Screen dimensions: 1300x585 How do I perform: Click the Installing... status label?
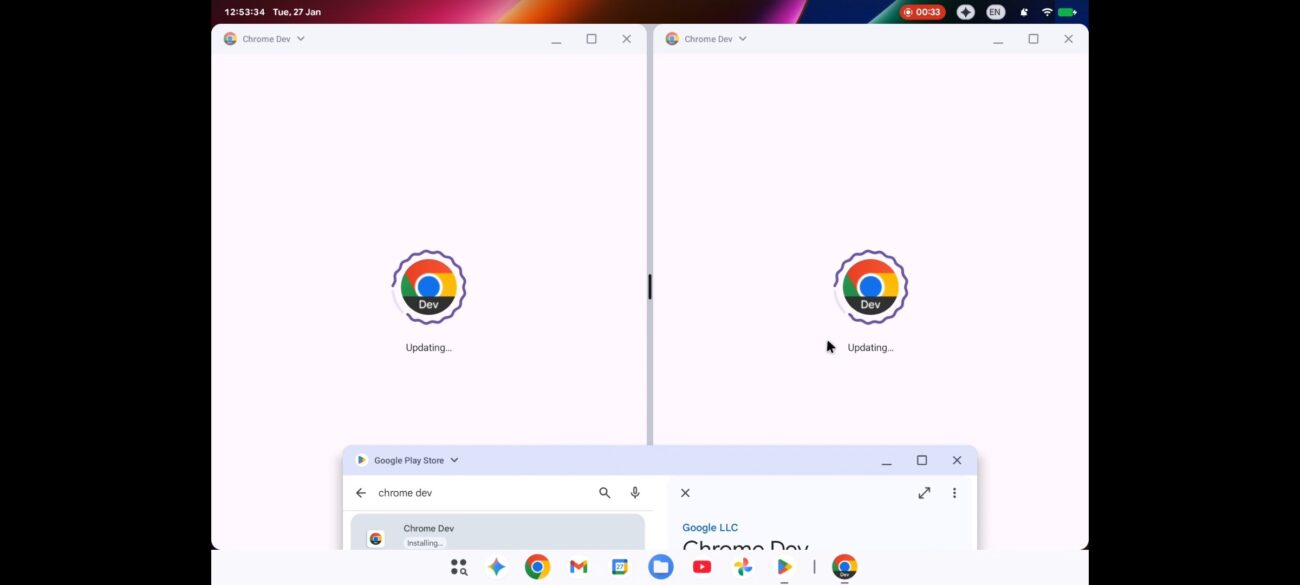tap(425, 543)
